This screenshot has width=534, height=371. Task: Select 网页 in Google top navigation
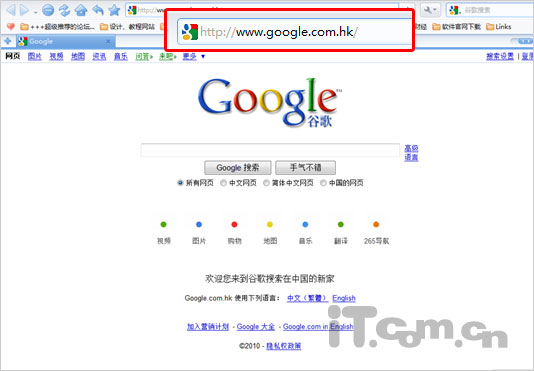pyautogui.click(x=13, y=56)
